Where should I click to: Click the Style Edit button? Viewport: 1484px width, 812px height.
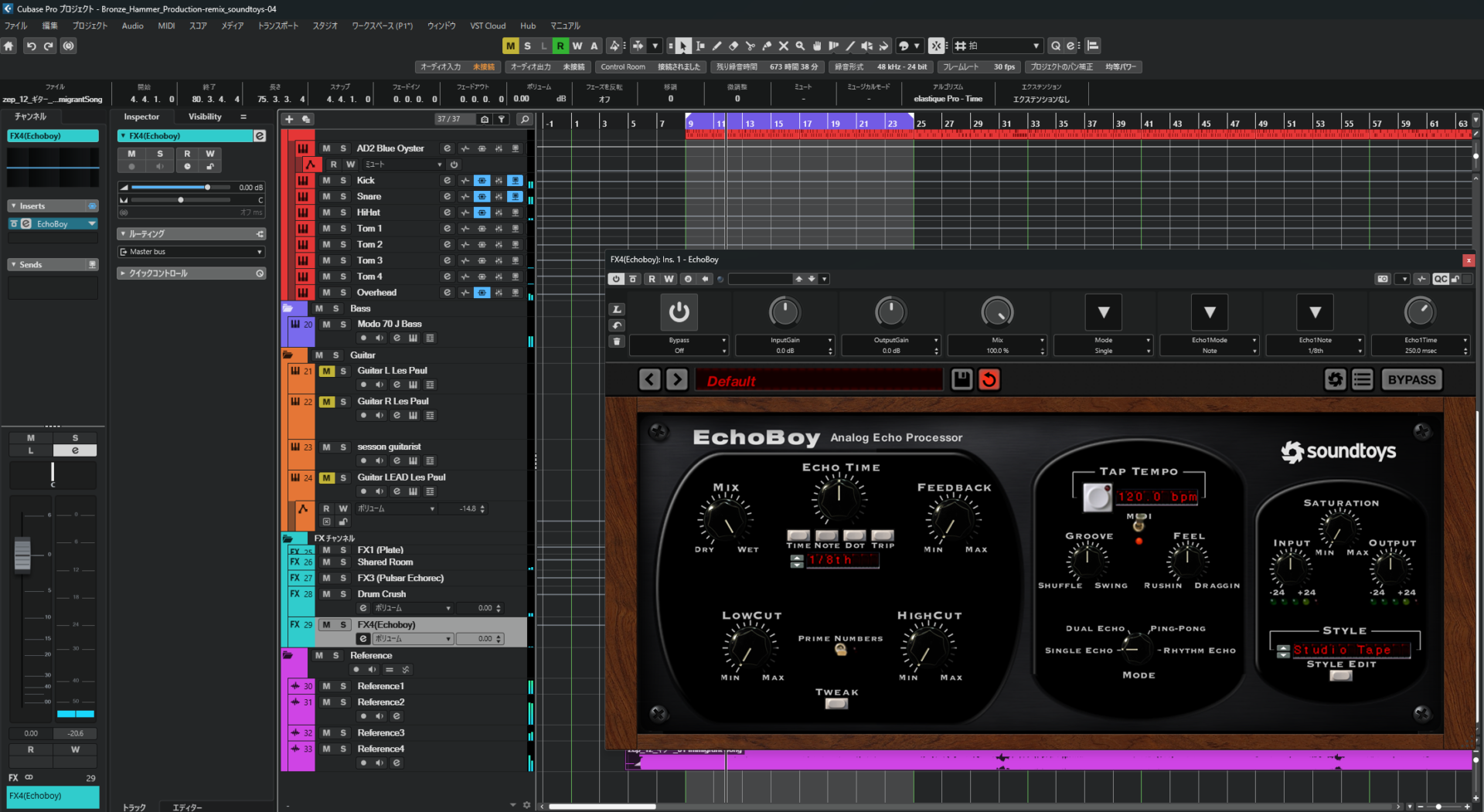1341,676
